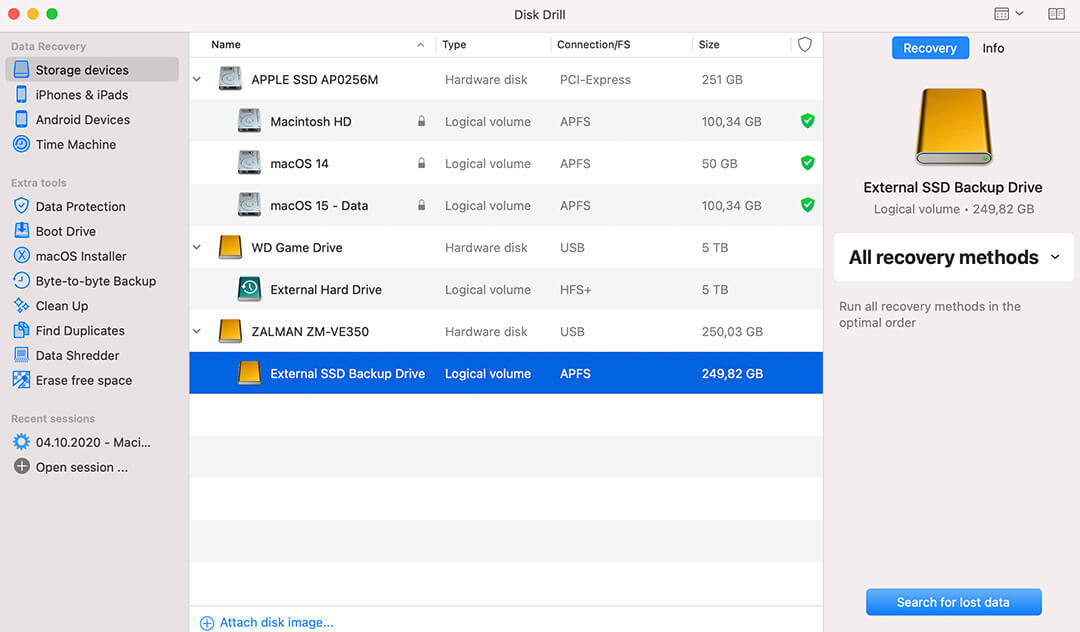The image size is (1080, 632).
Task: Select iPhones & iPads in the sidebar
Action: pos(74,94)
